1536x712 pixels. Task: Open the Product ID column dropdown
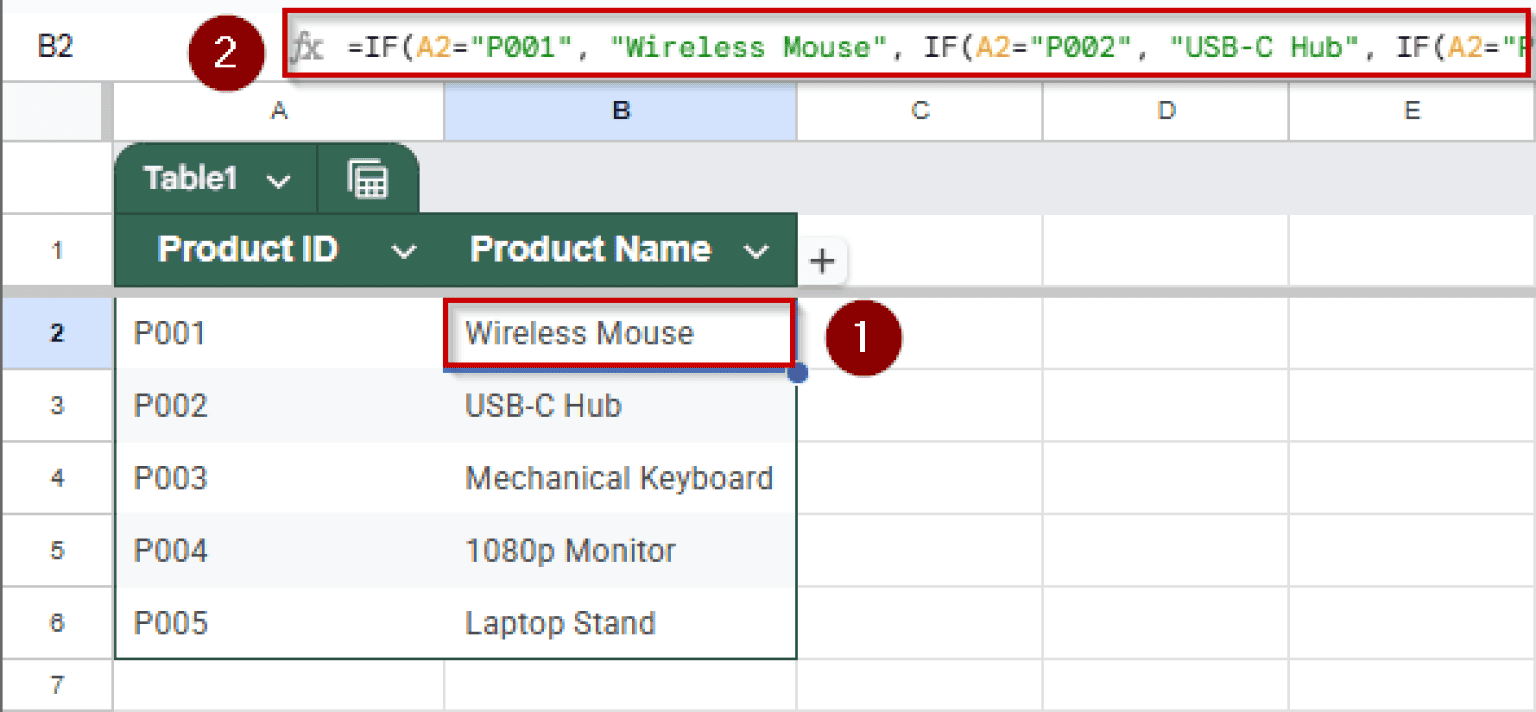click(x=403, y=251)
